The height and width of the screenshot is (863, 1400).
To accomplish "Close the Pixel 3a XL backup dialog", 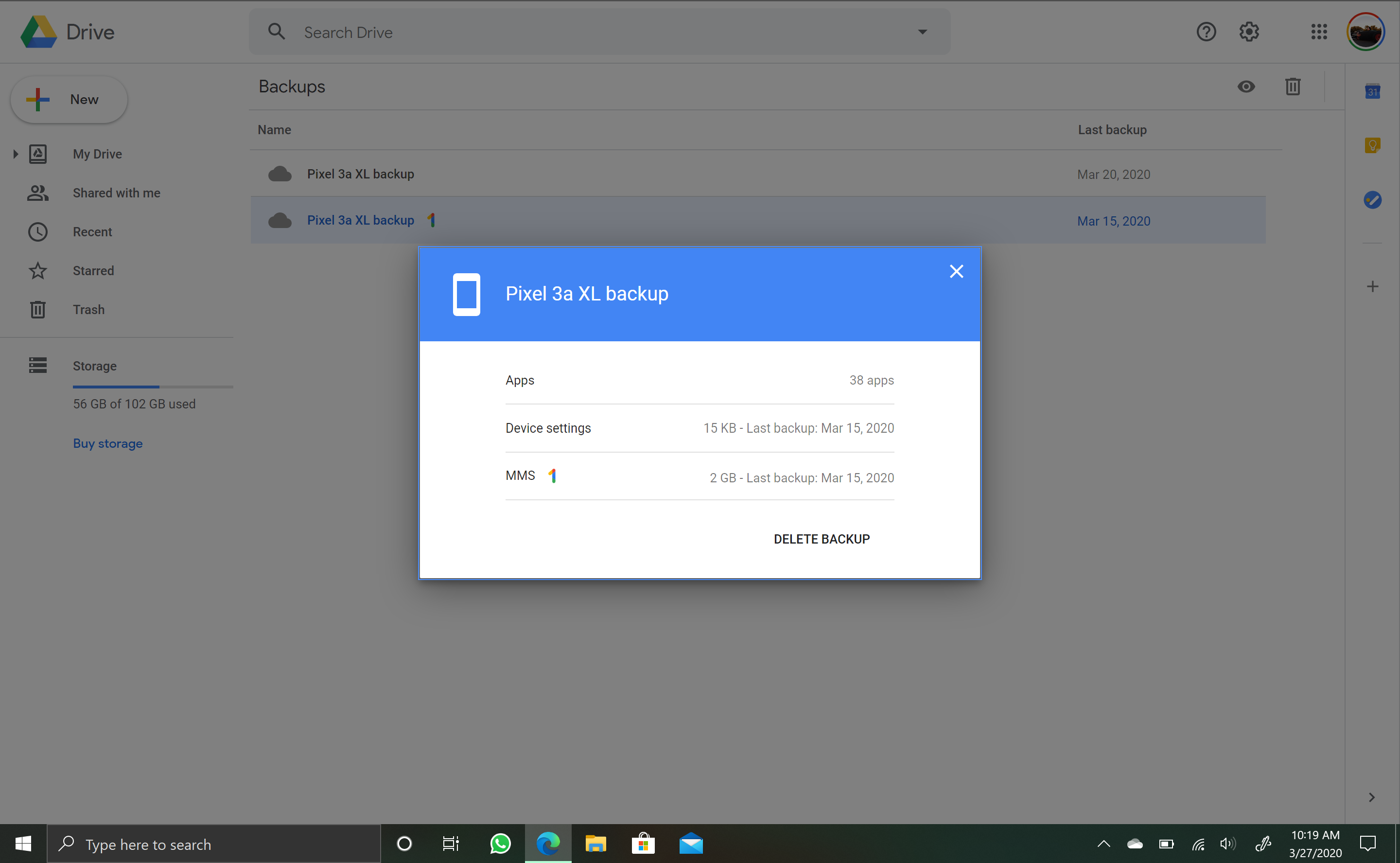I will (956, 272).
